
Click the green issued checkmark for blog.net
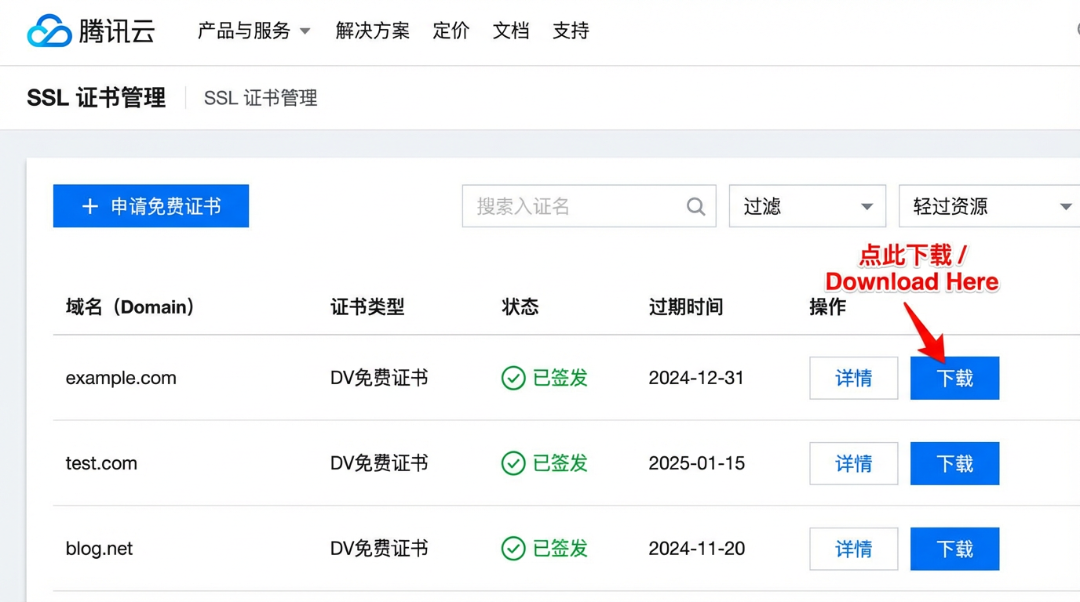point(513,548)
